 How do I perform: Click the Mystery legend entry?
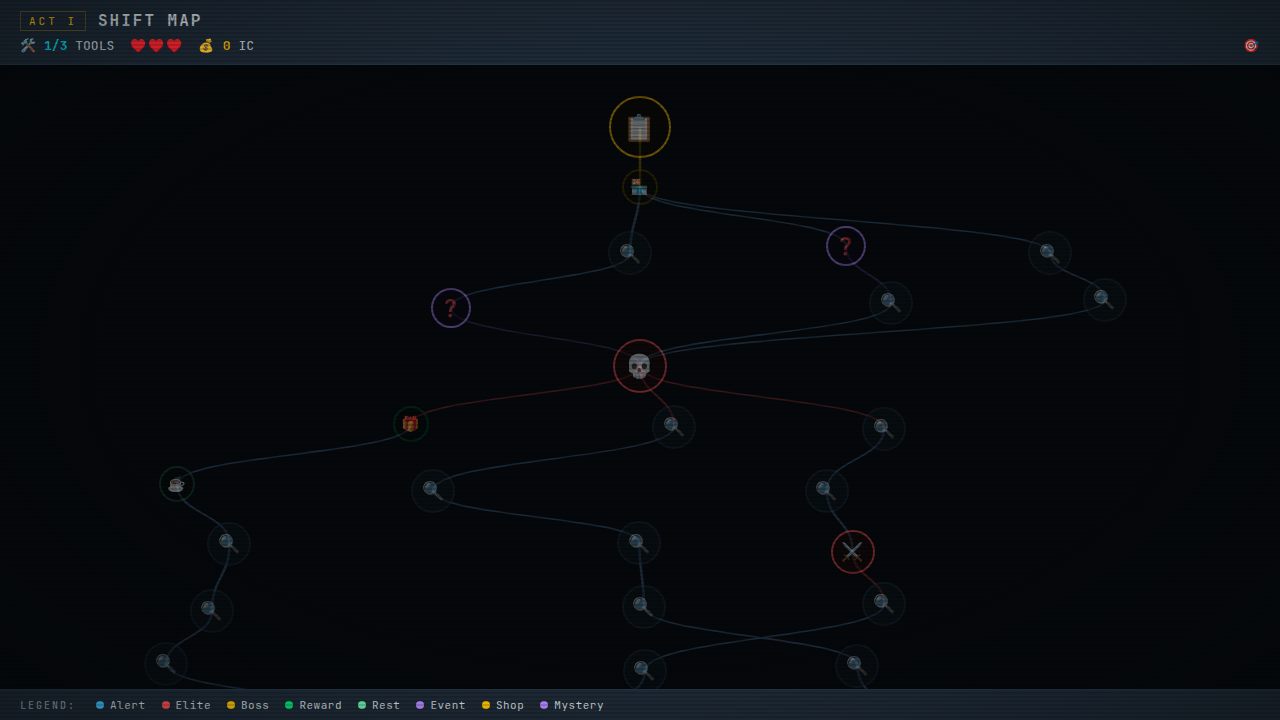point(572,705)
